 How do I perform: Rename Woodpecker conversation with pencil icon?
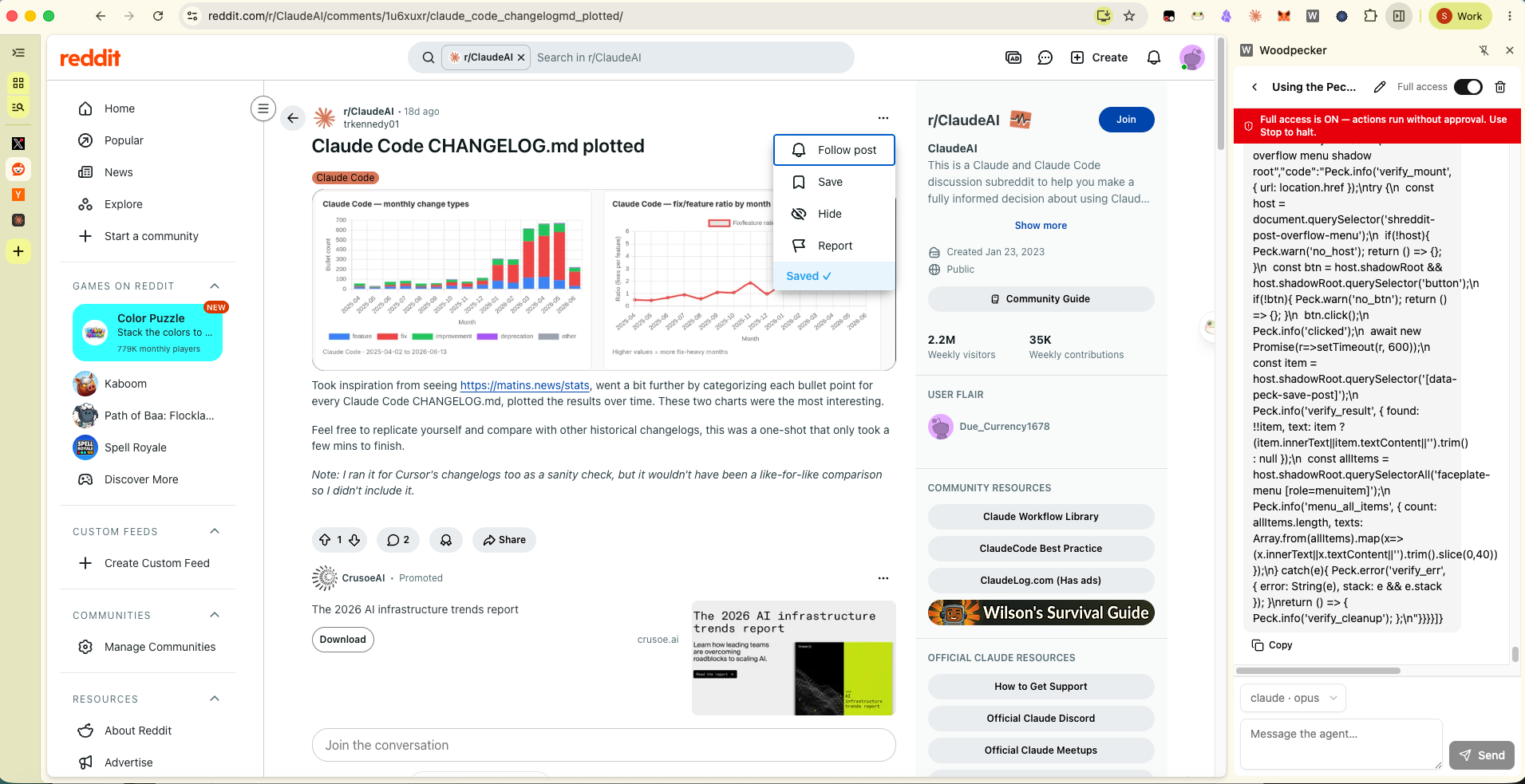click(x=1380, y=87)
